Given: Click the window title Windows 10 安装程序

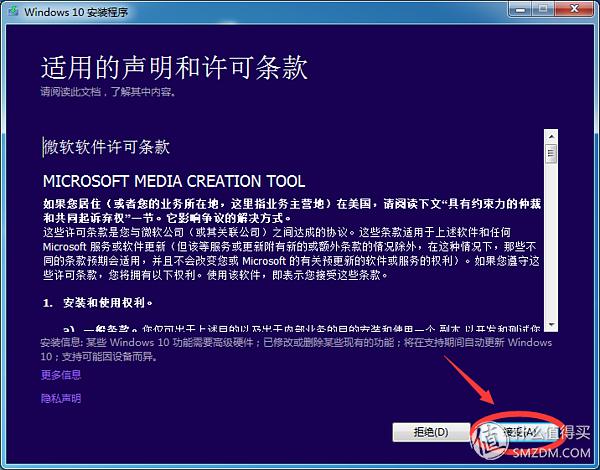Looking at the screenshot, I should click(76, 12).
